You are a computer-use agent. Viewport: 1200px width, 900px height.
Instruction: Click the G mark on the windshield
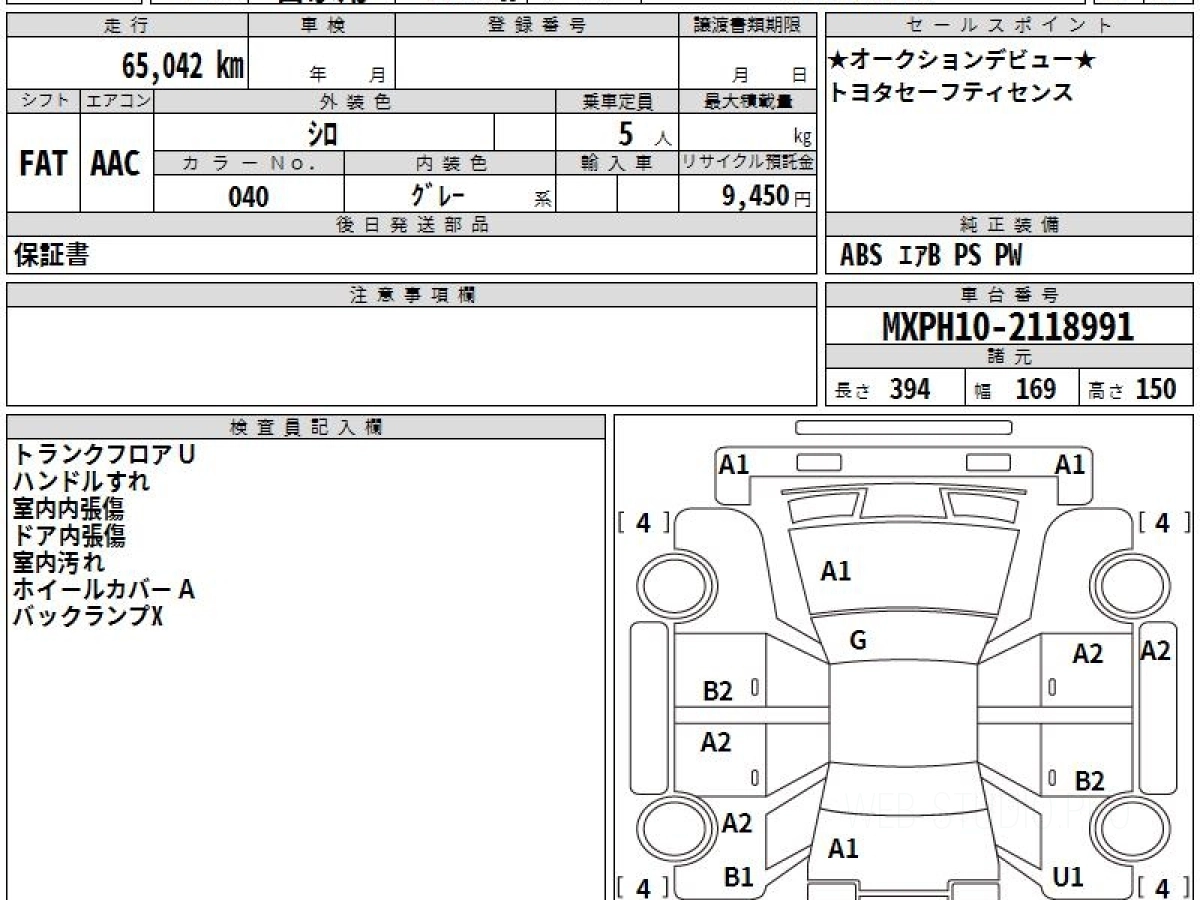858,641
